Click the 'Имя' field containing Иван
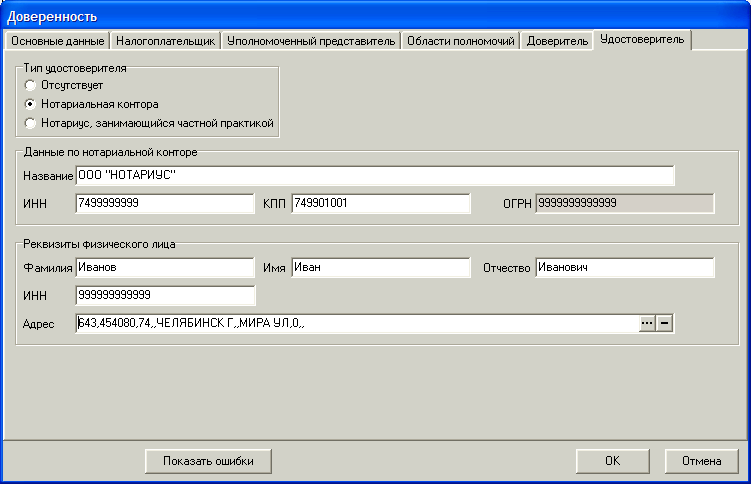Viewport: 751px width, 484px height. pyautogui.click(x=381, y=268)
